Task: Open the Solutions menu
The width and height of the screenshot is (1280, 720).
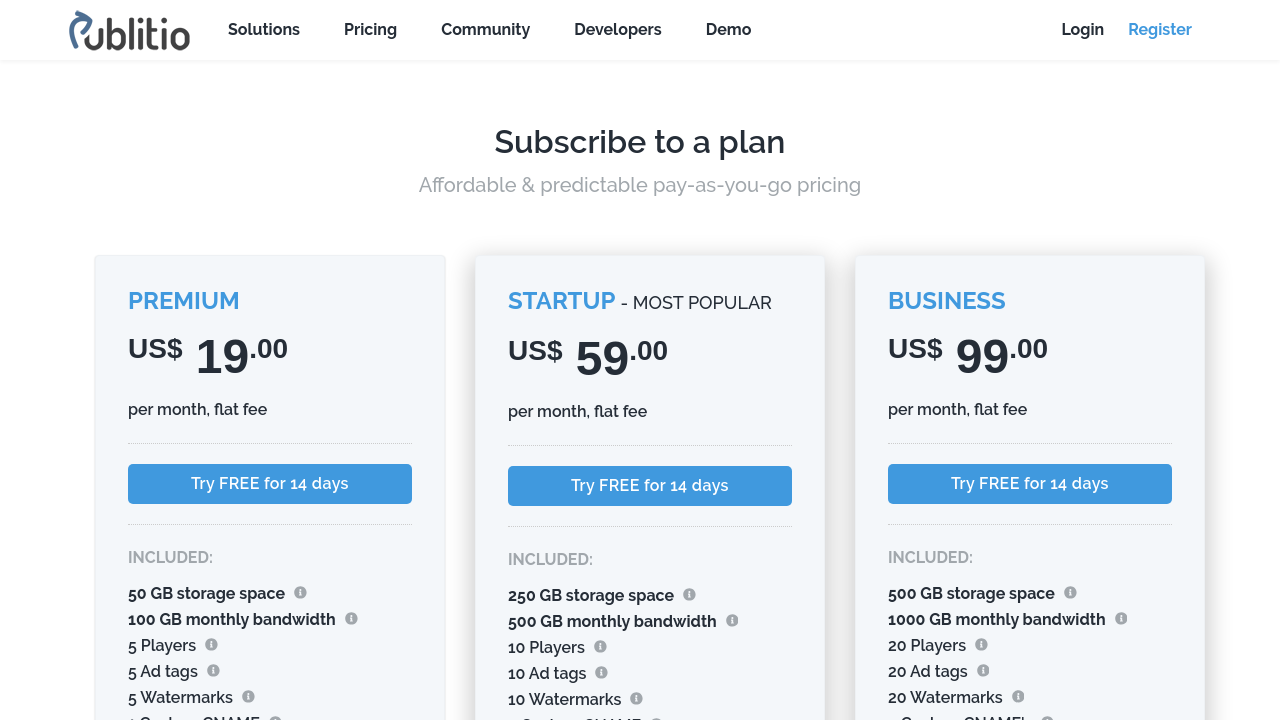Action: pos(264,30)
